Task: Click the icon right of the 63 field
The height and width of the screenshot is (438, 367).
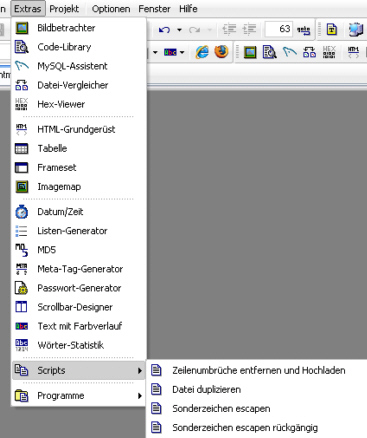Action: [303, 30]
